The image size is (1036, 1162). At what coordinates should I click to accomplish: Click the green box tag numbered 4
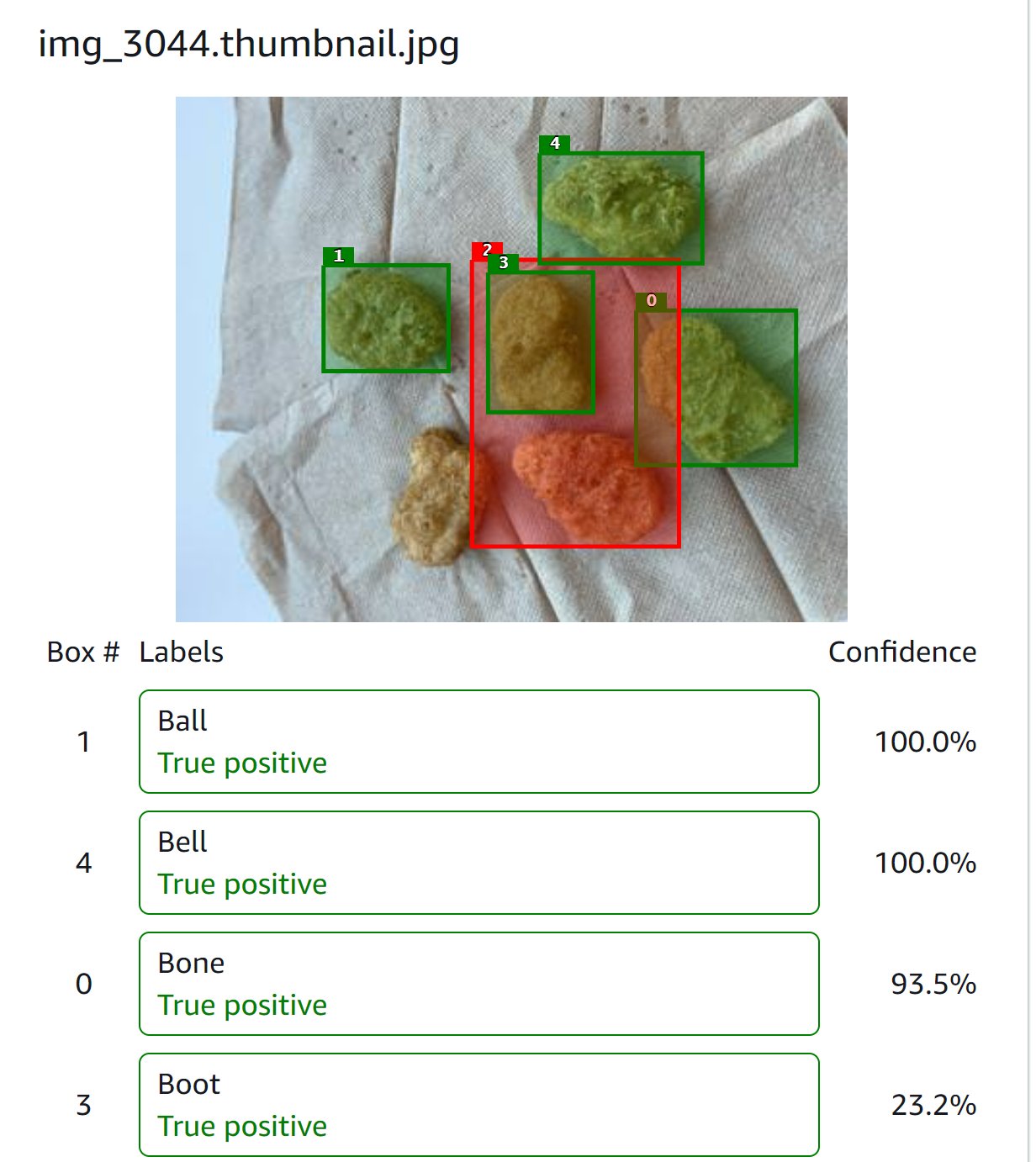coord(554,144)
